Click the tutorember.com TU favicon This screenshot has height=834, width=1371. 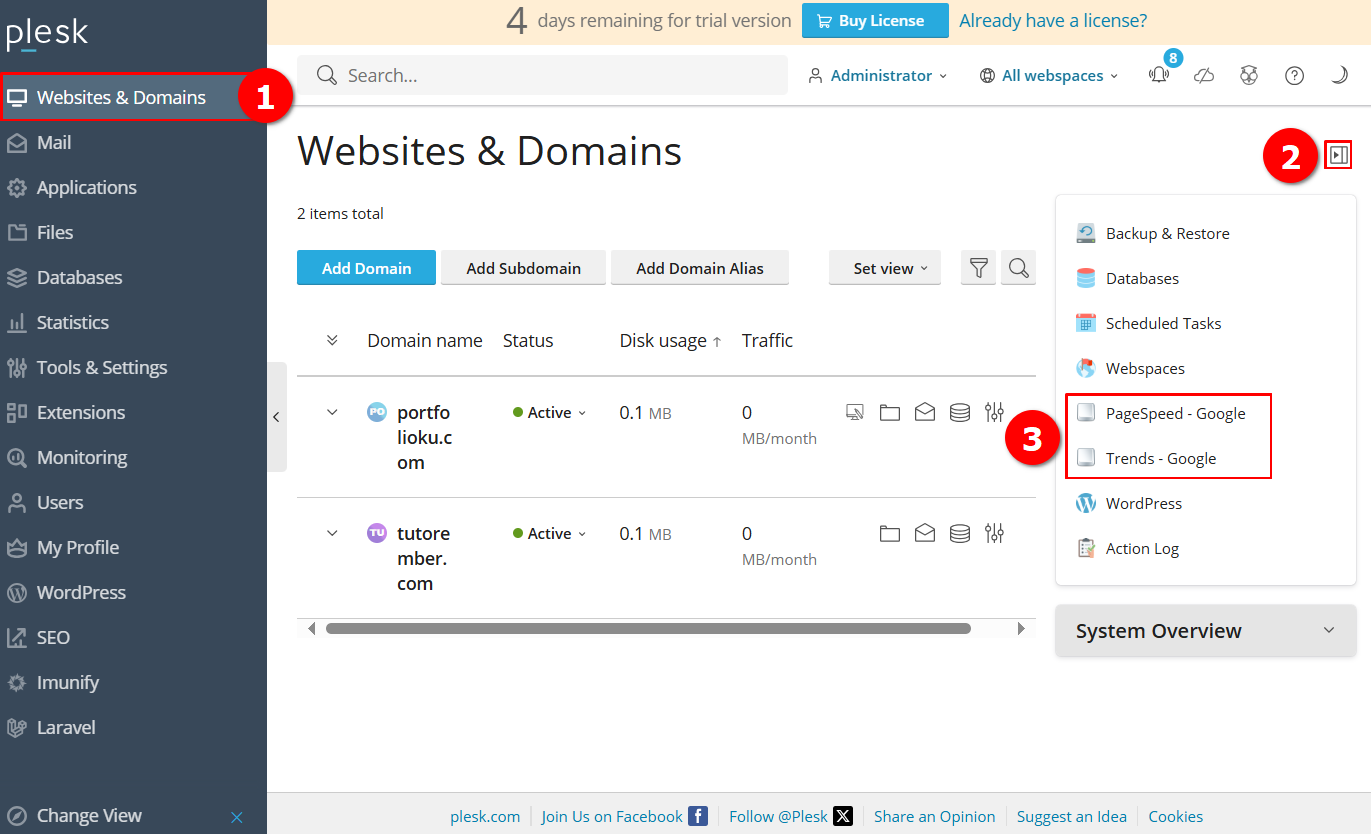tap(377, 533)
